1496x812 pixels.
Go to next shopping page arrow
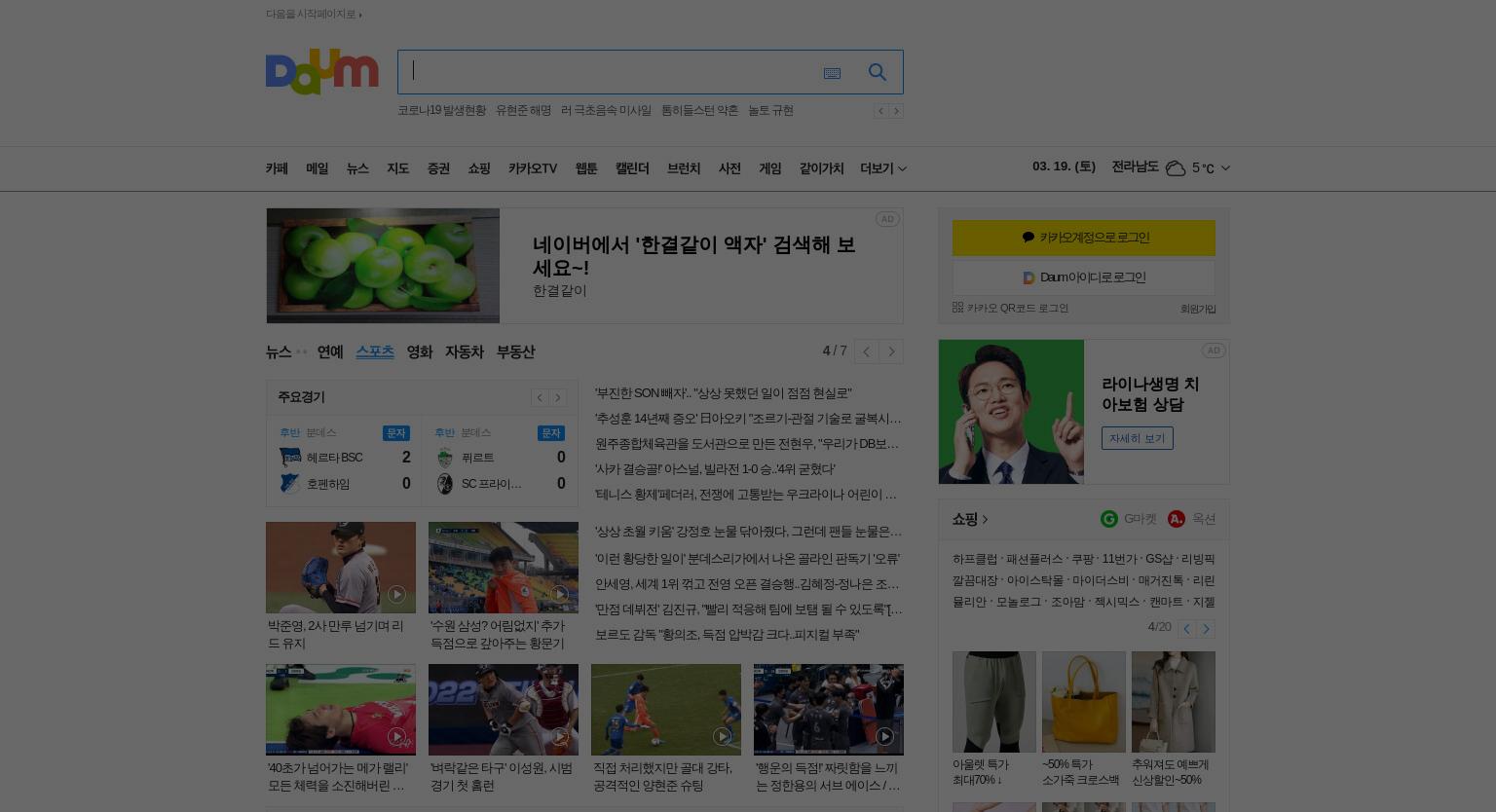(1206, 629)
